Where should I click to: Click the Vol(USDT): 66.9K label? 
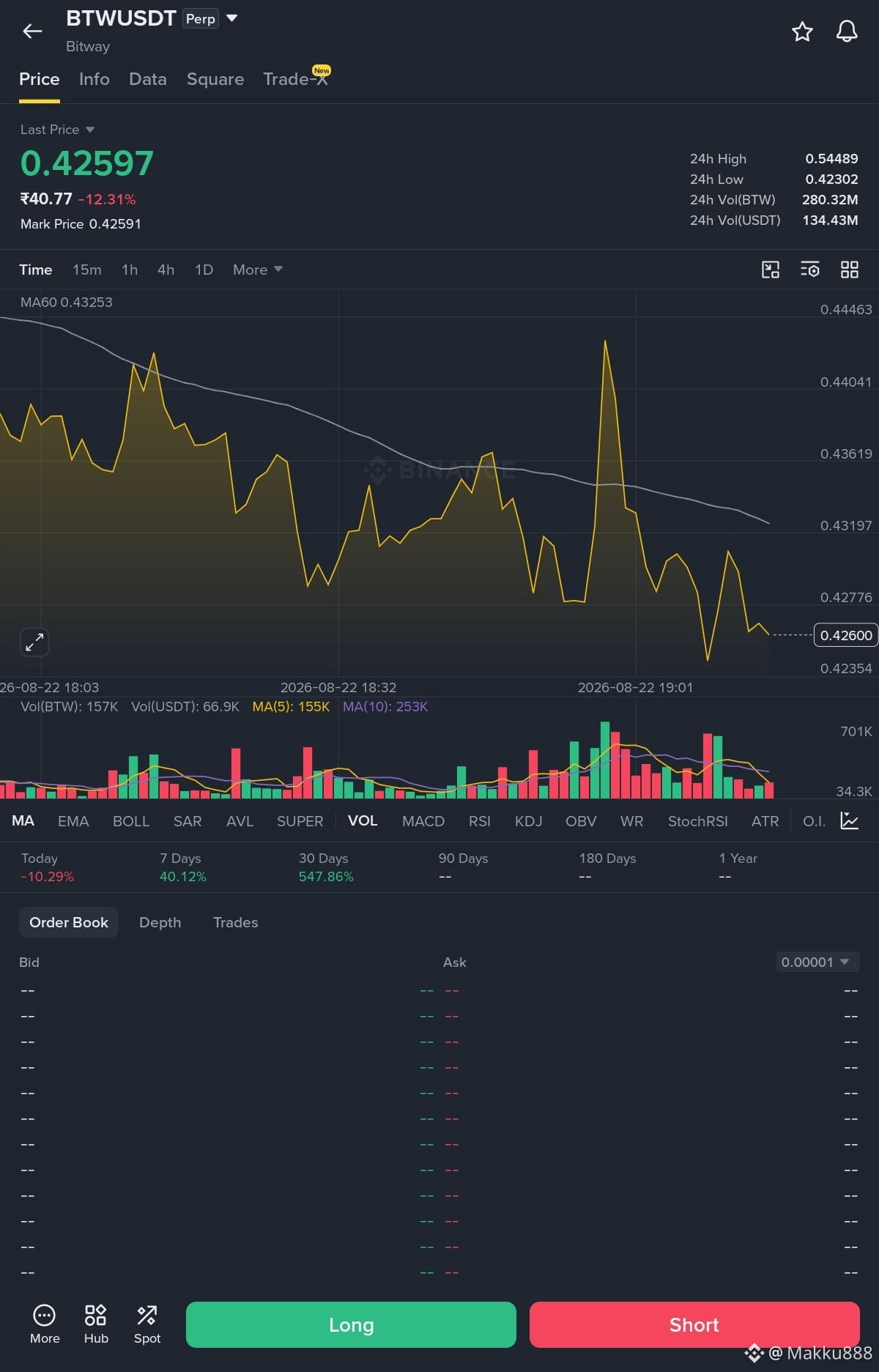tap(185, 707)
